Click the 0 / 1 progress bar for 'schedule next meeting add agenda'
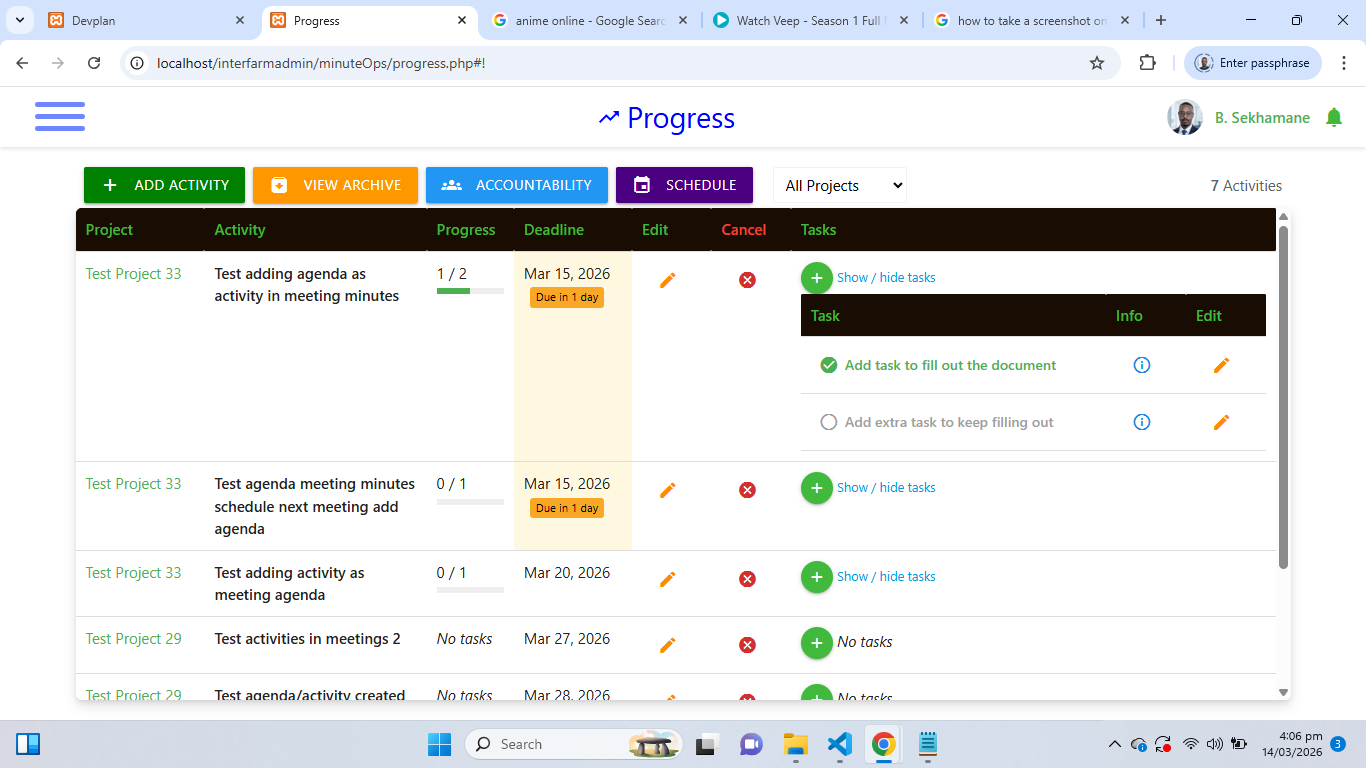The width and height of the screenshot is (1366, 768). click(470, 501)
